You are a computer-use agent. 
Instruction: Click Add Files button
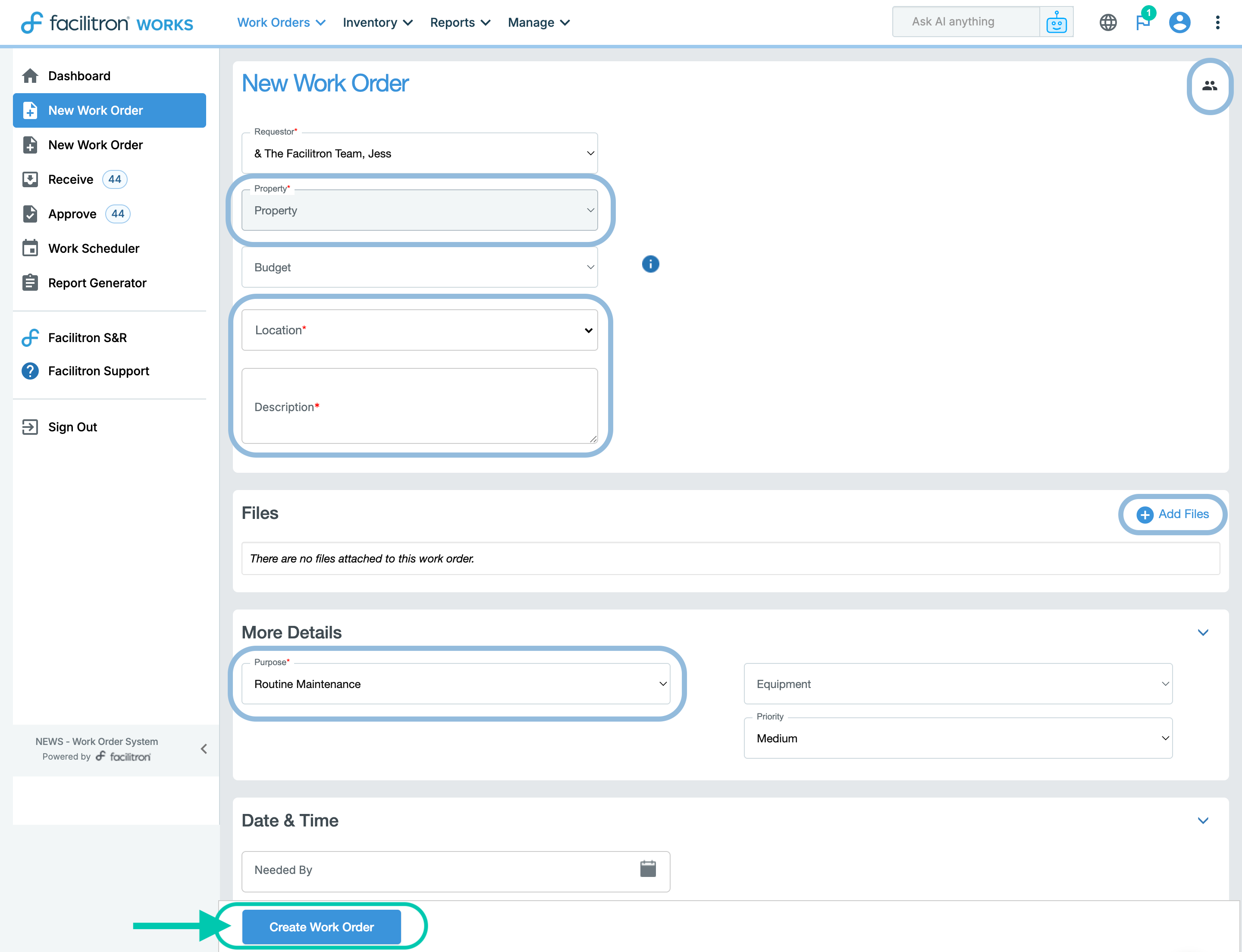pyautogui.click(x=1172, y=514)
